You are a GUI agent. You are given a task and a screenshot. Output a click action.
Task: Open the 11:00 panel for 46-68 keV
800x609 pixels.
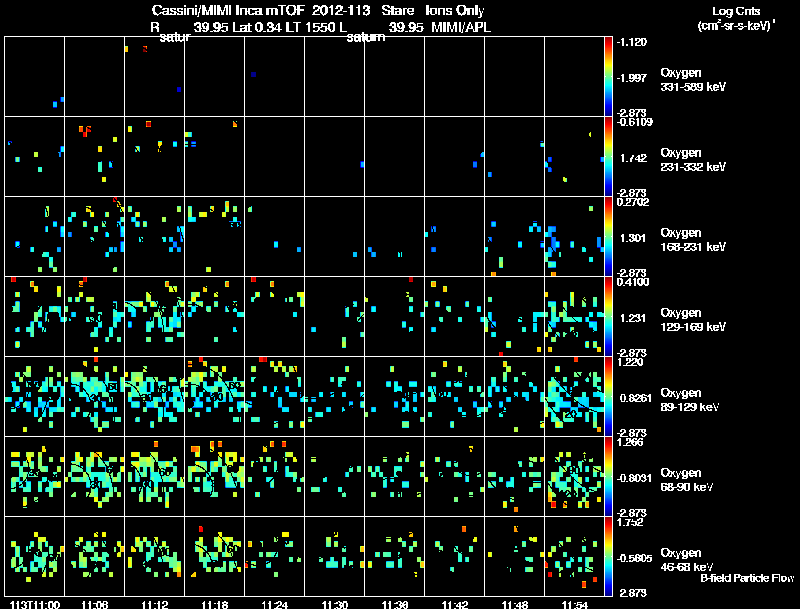35,556
